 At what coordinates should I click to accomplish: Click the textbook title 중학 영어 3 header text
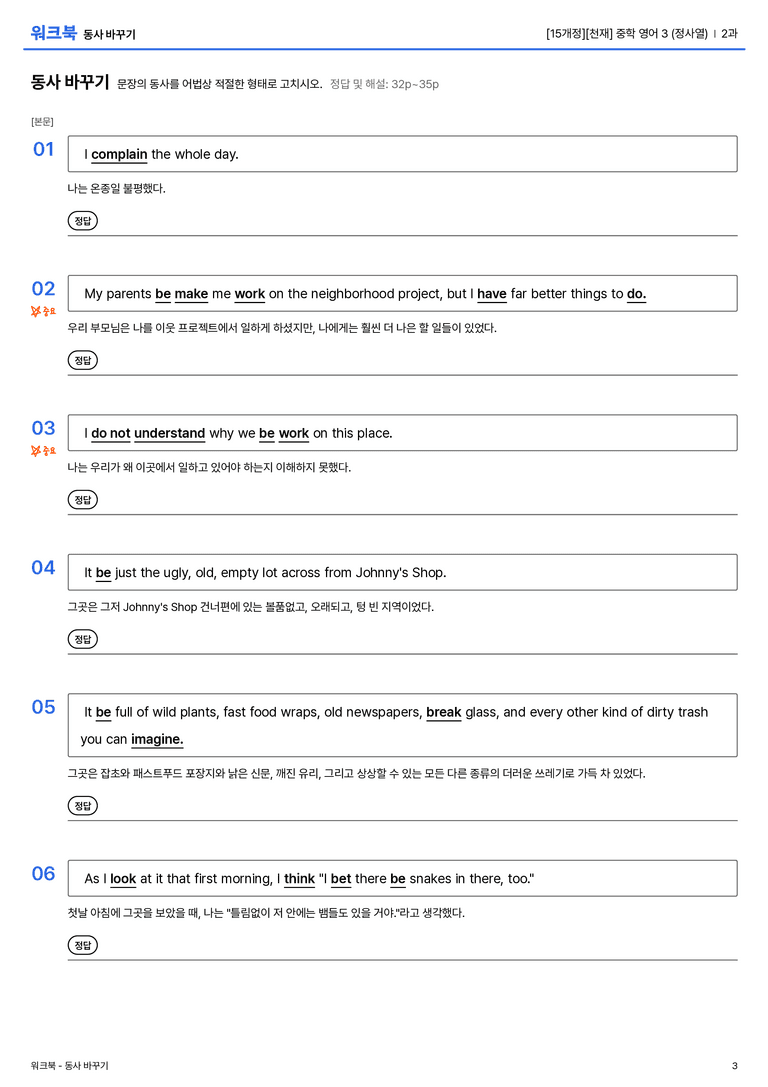click(x=641, y=33)
